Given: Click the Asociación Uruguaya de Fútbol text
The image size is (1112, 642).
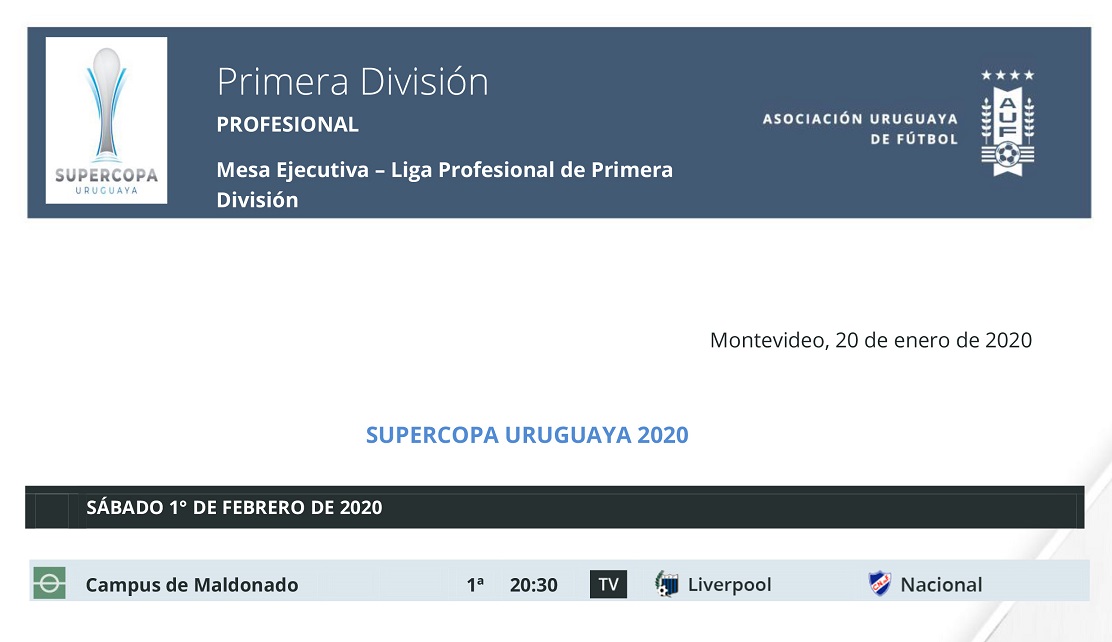Looking at the screenshot, I should 860,128.
